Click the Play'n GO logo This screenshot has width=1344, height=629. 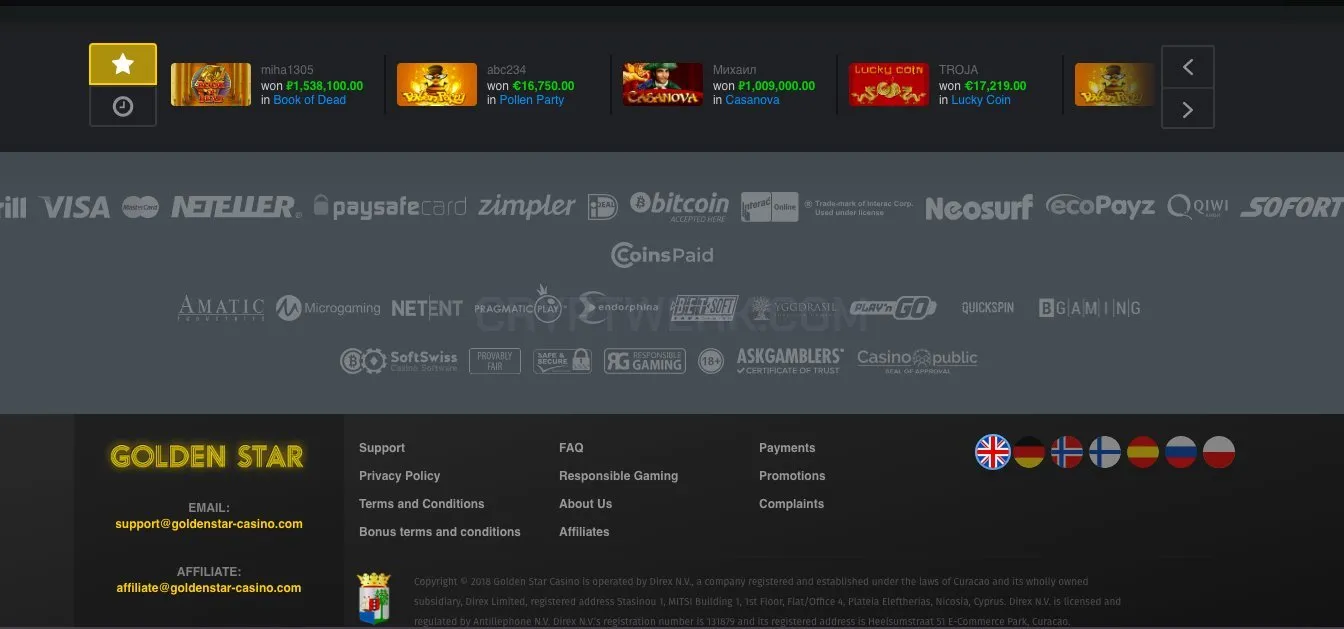[x=893, y=308]
